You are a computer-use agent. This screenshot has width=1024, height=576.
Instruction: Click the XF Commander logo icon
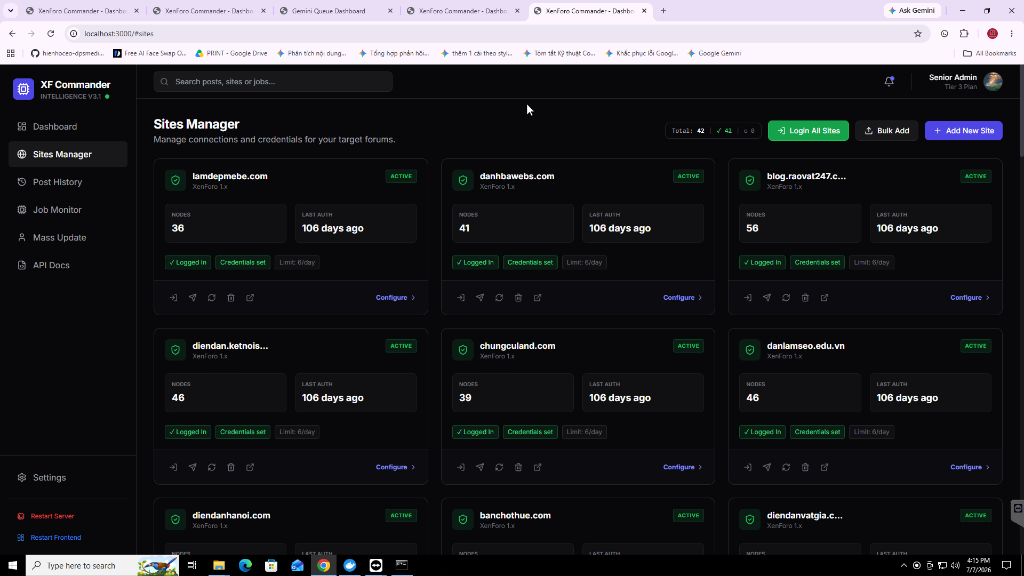click(24, 89)
